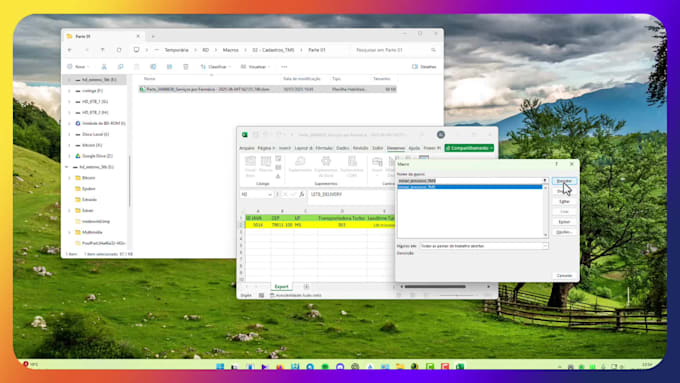680x383 pixels.
Task: Click the Editar button in Macro dialog
Action: click(x=564, y=201)
